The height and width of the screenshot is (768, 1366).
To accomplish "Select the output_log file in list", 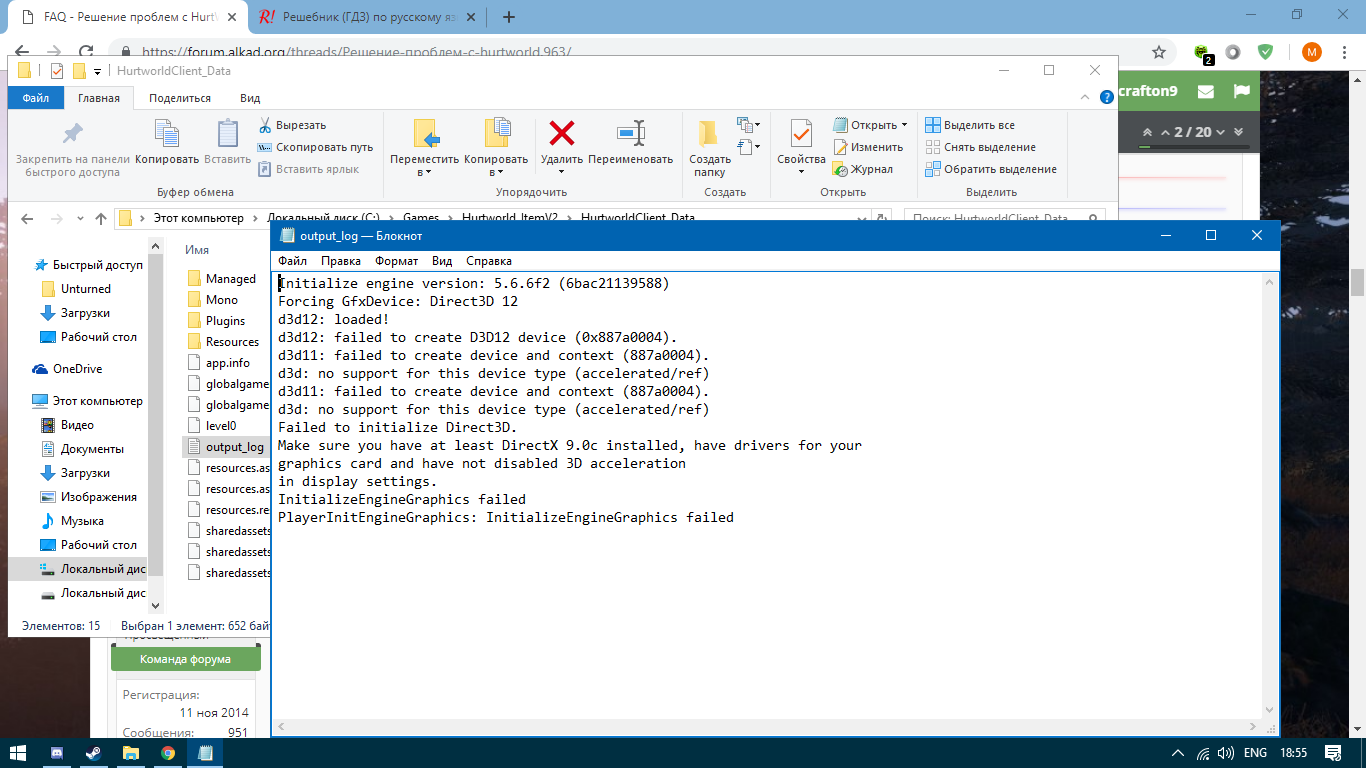I will 234,447.
